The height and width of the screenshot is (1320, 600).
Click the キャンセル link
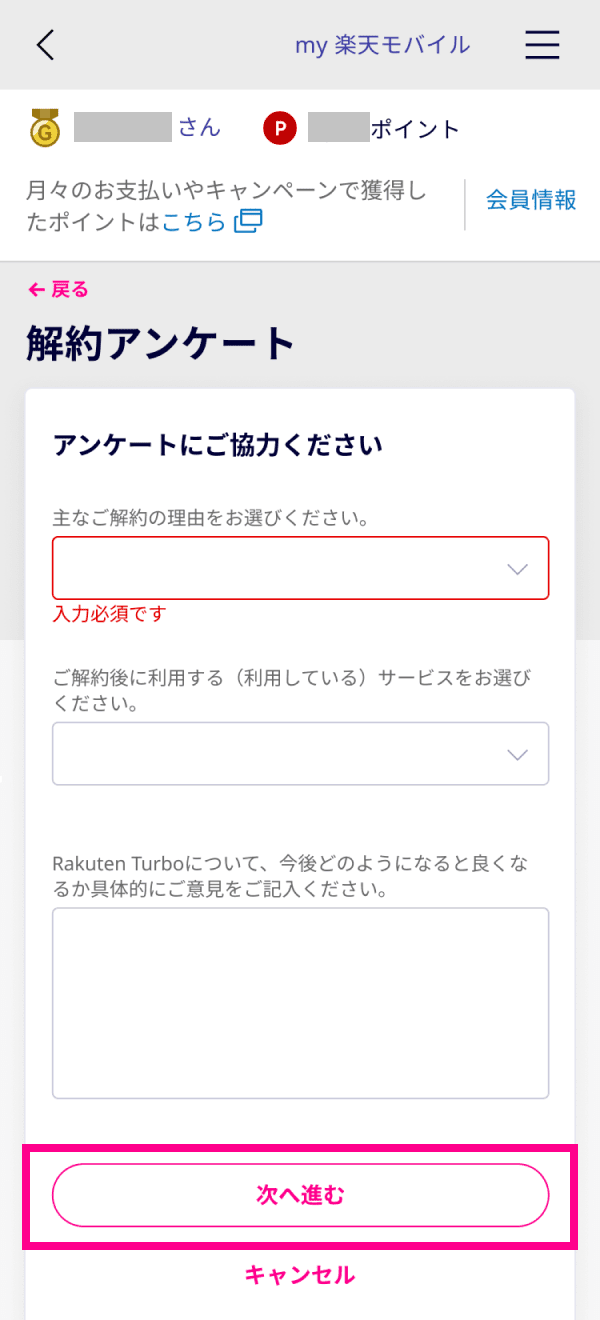click(300, 1275)
